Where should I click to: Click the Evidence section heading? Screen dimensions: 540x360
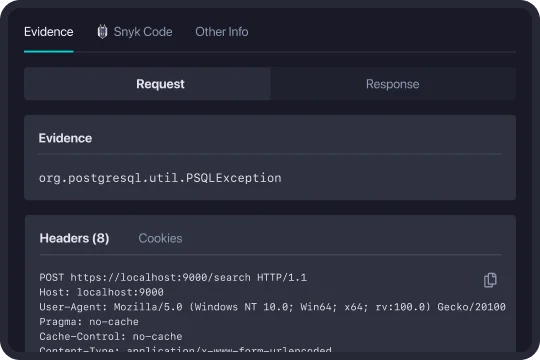pos(65,138)
